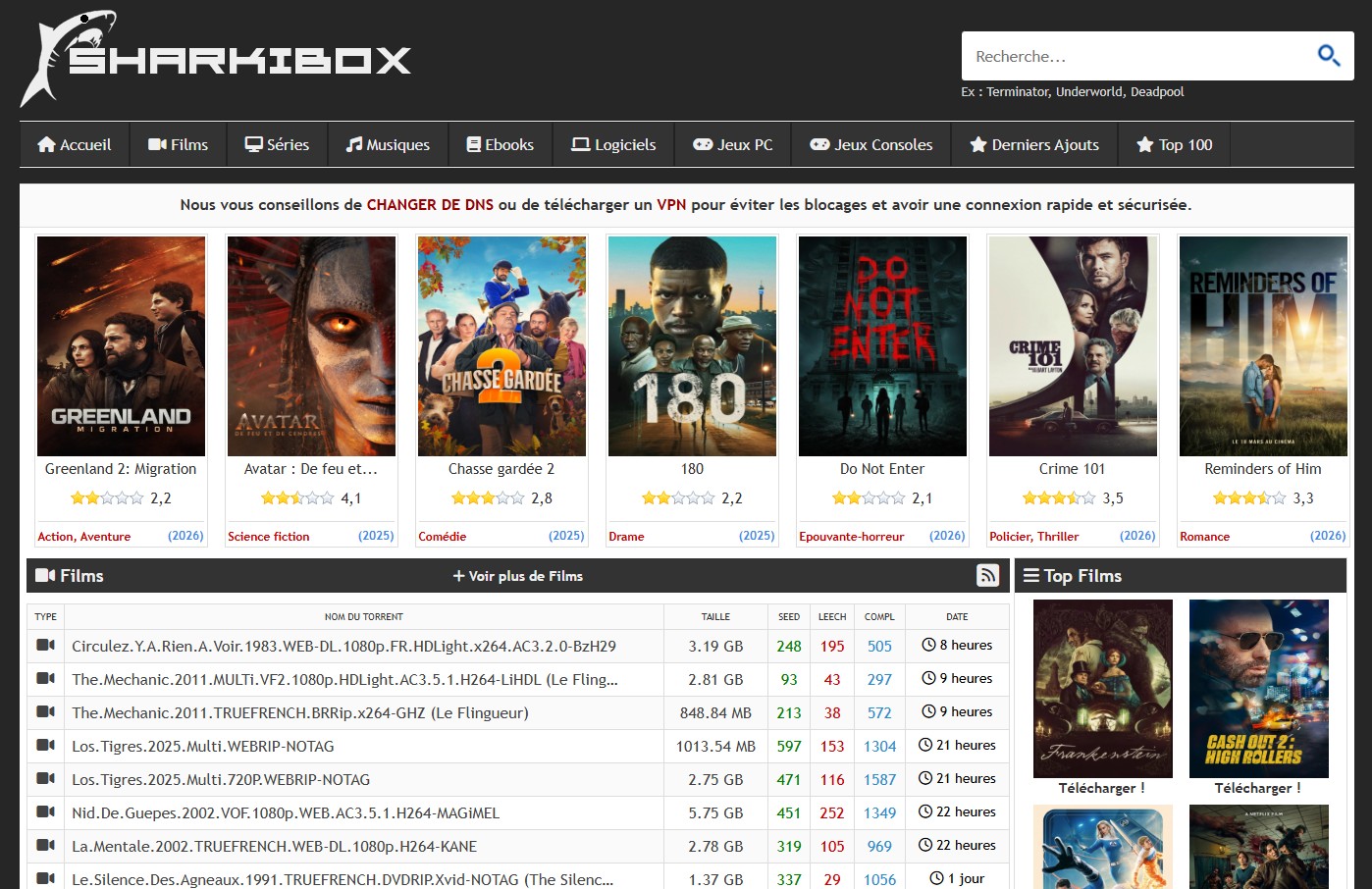Click the camera icon for The.Mechanic MULTi.VF2 row
The width and height of the screenshot is (1372, 889).
45,679
